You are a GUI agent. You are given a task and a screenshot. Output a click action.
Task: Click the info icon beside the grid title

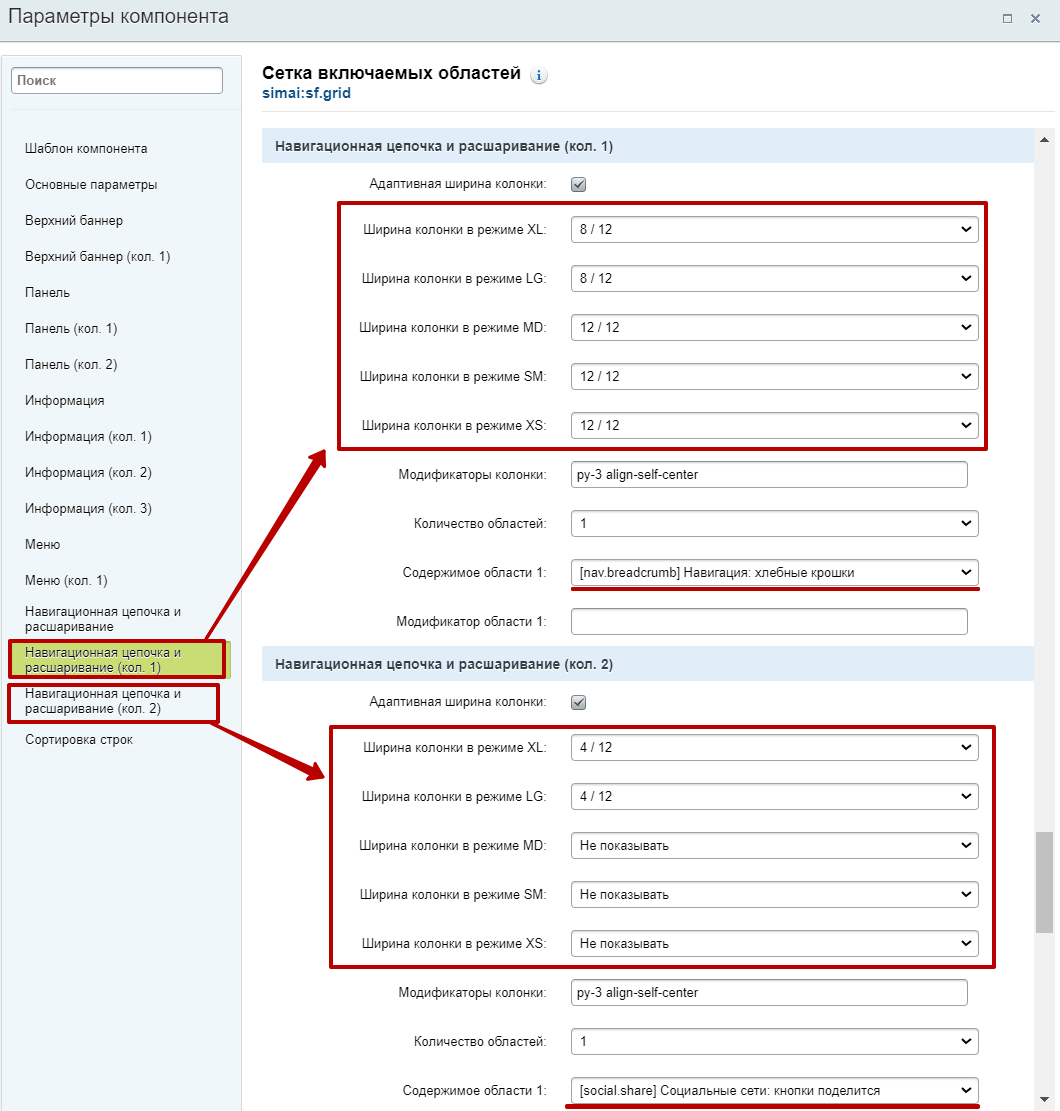[x=539, y=76]
